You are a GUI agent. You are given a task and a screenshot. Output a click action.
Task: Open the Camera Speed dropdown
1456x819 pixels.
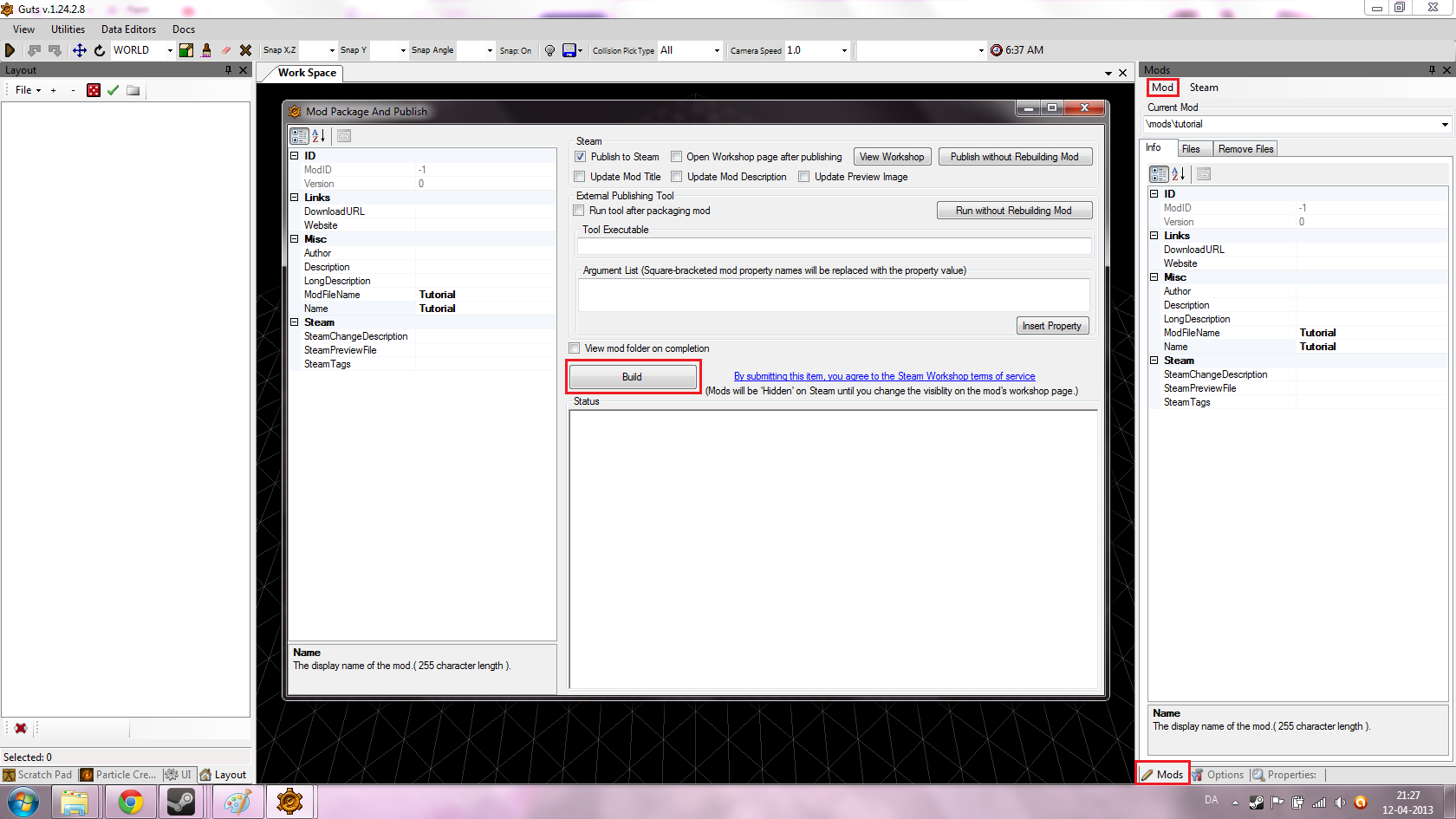tap(844, 50)
